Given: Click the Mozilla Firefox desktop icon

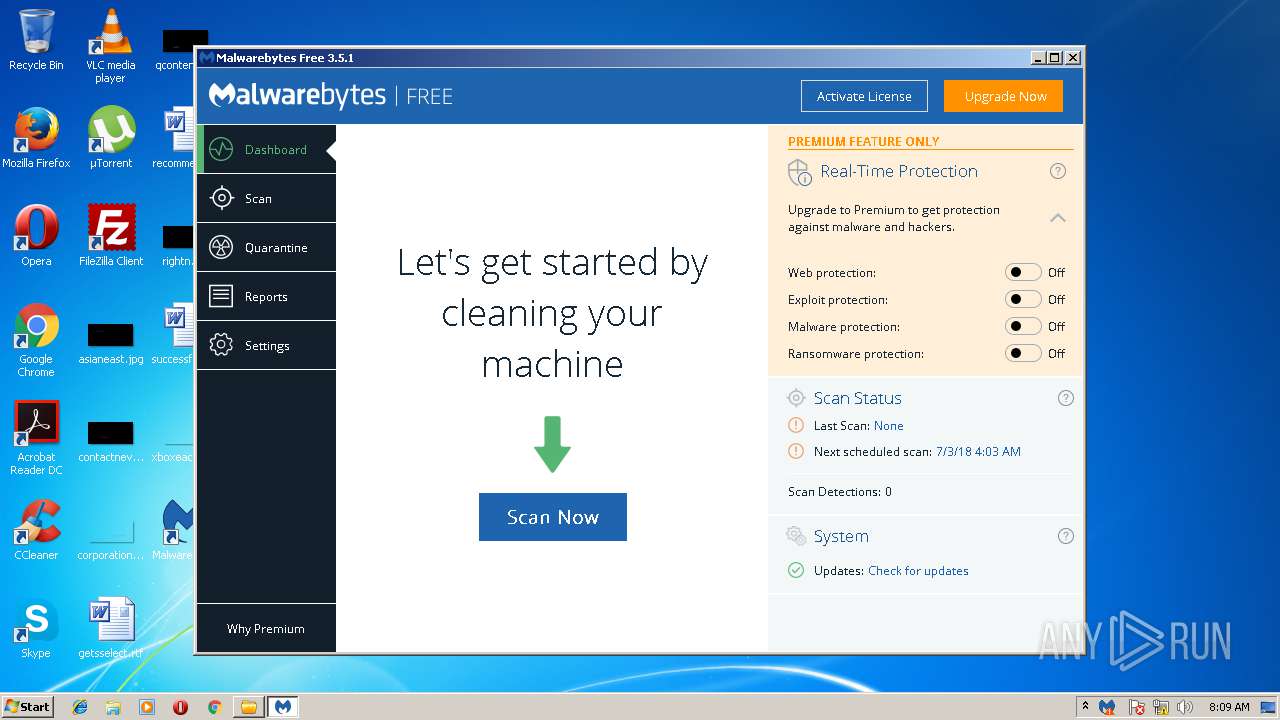Looking at the screenshot, I should (x=36, y=138).
